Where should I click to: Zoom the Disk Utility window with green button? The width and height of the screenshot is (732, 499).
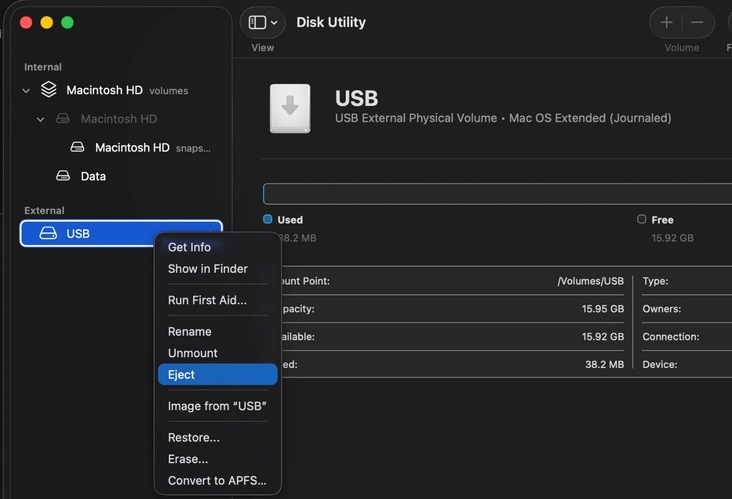tap(67, 22)
